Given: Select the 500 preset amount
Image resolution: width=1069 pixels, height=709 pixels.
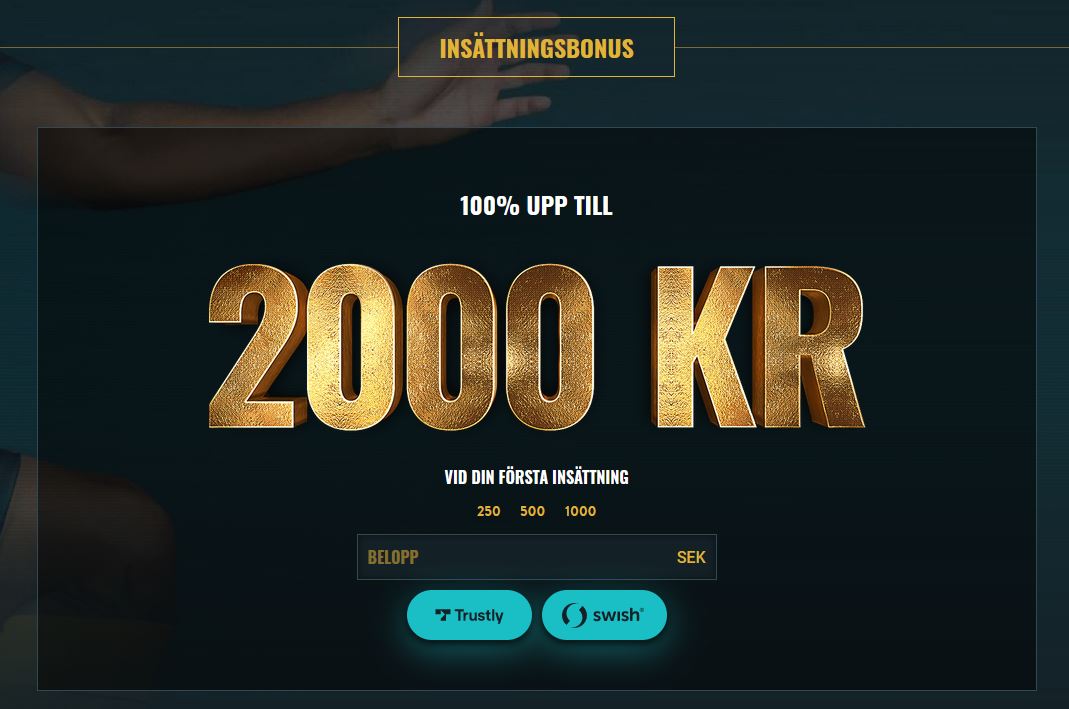Looking at the screenshot, I should (532, 511).
